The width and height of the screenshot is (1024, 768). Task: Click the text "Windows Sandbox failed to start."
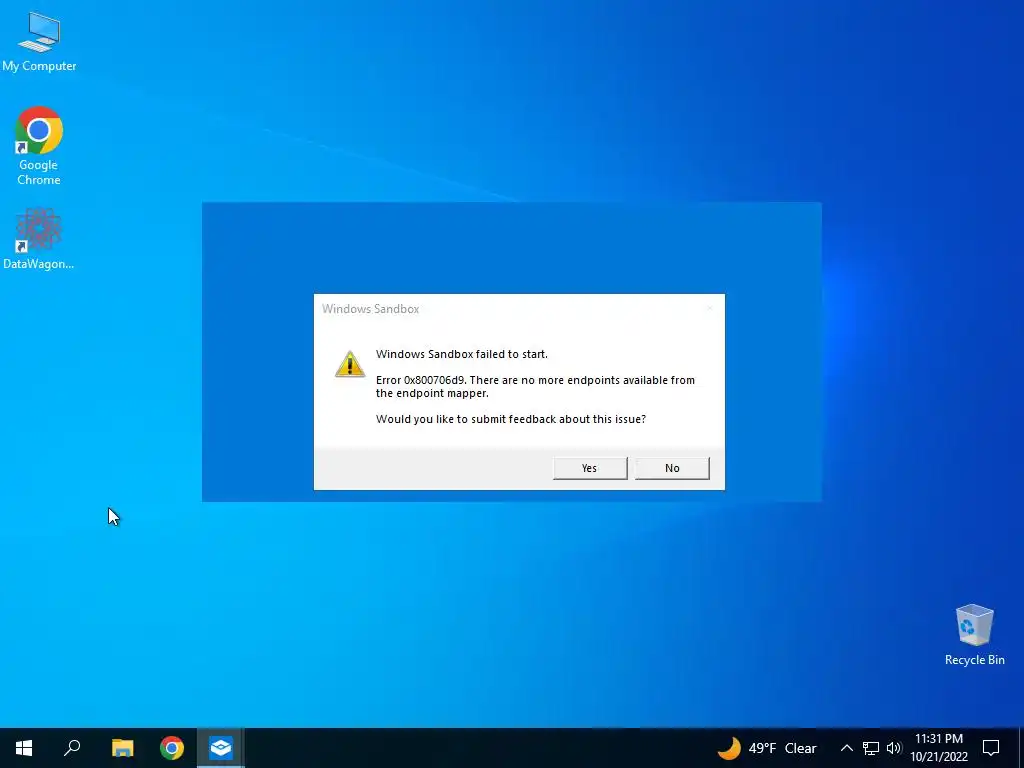click(x=462, y=354)
